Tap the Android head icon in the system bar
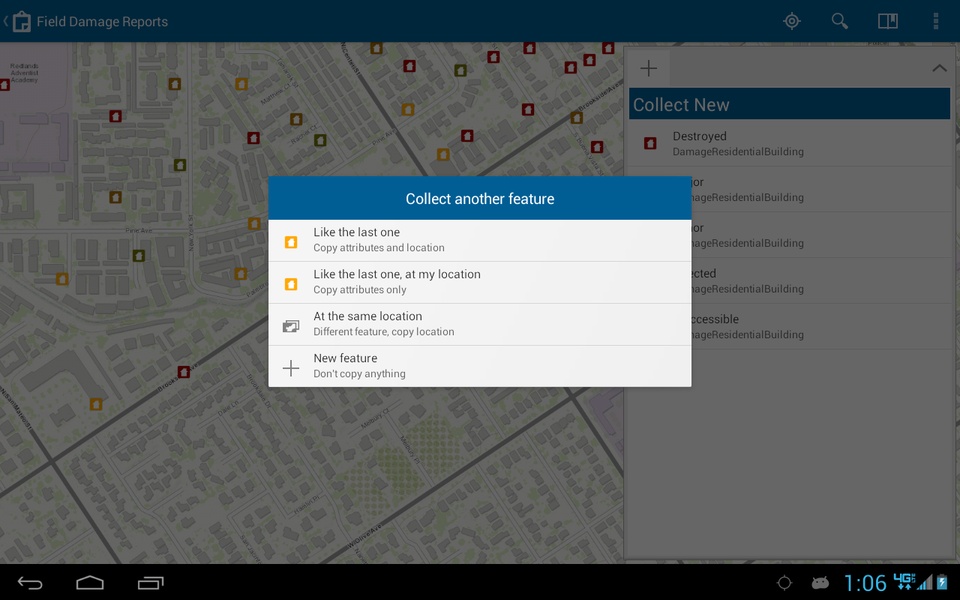 tap(820, 583)
